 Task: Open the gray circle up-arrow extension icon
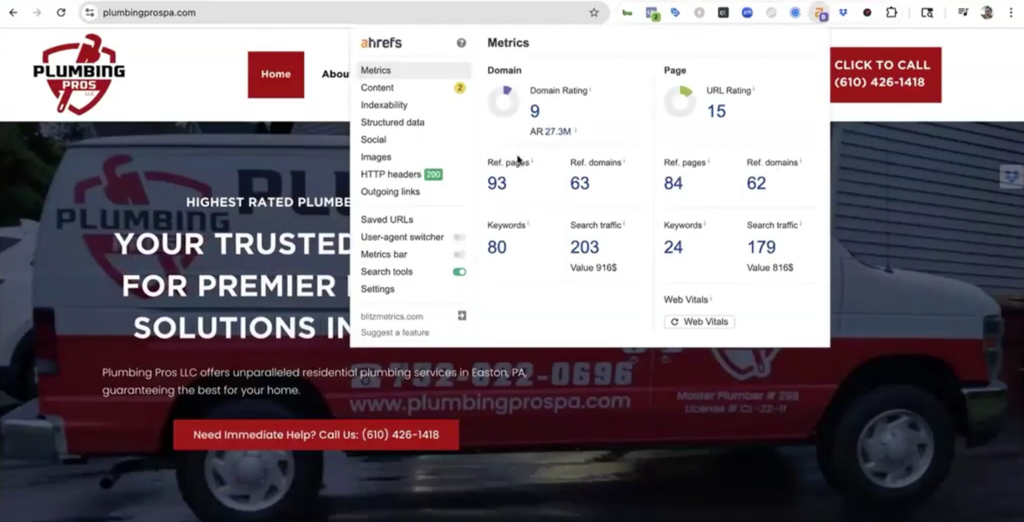tap(699, 12)
